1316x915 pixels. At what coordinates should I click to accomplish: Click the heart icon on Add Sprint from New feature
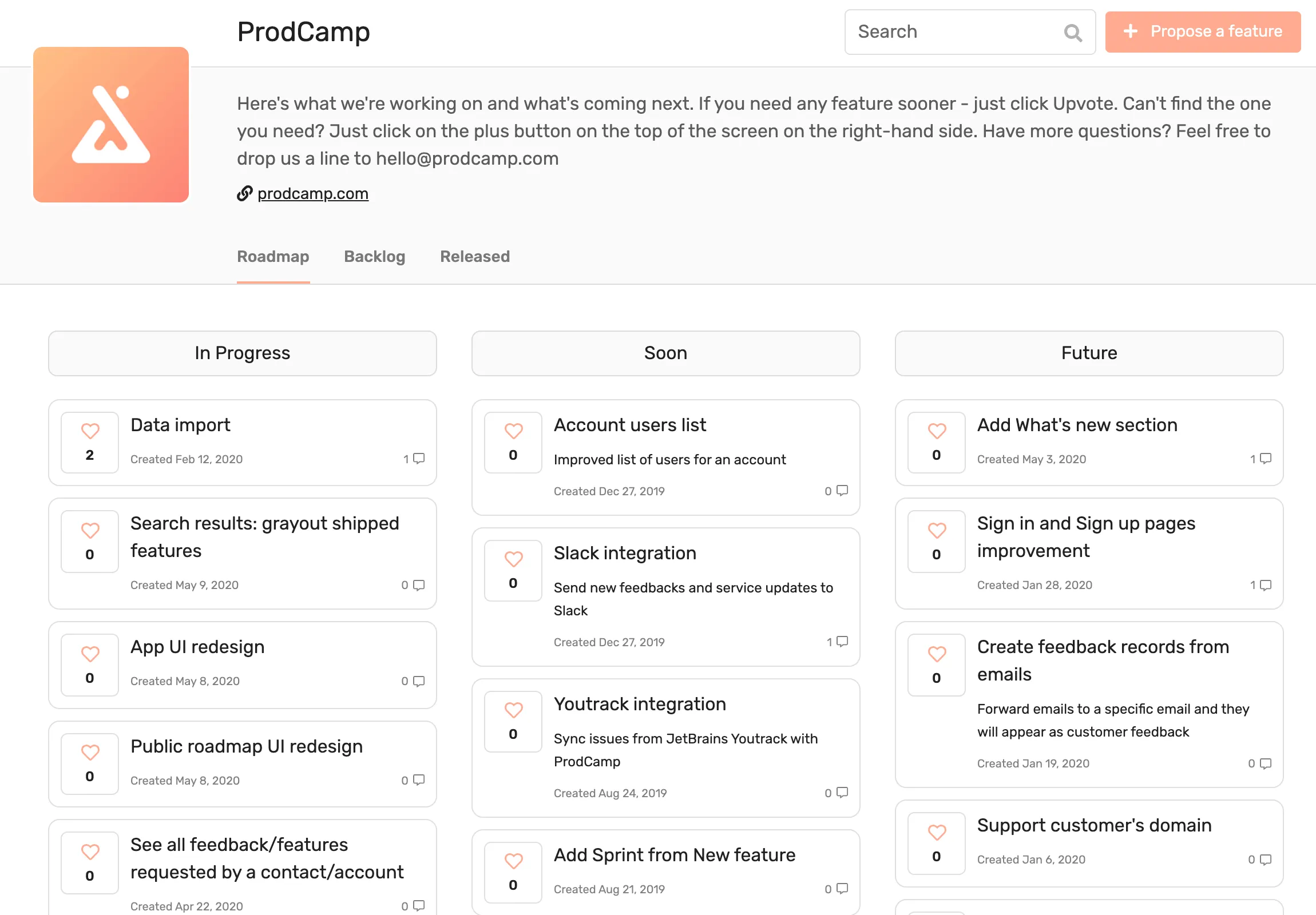[x=513, y=861]
